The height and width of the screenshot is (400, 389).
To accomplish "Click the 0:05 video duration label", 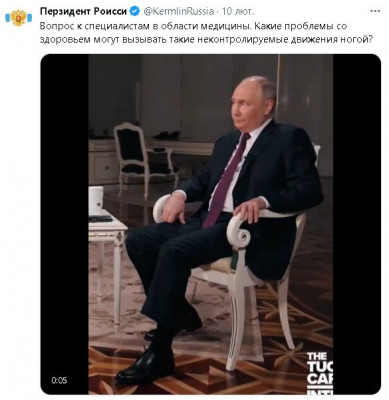I will click(59, 380).
